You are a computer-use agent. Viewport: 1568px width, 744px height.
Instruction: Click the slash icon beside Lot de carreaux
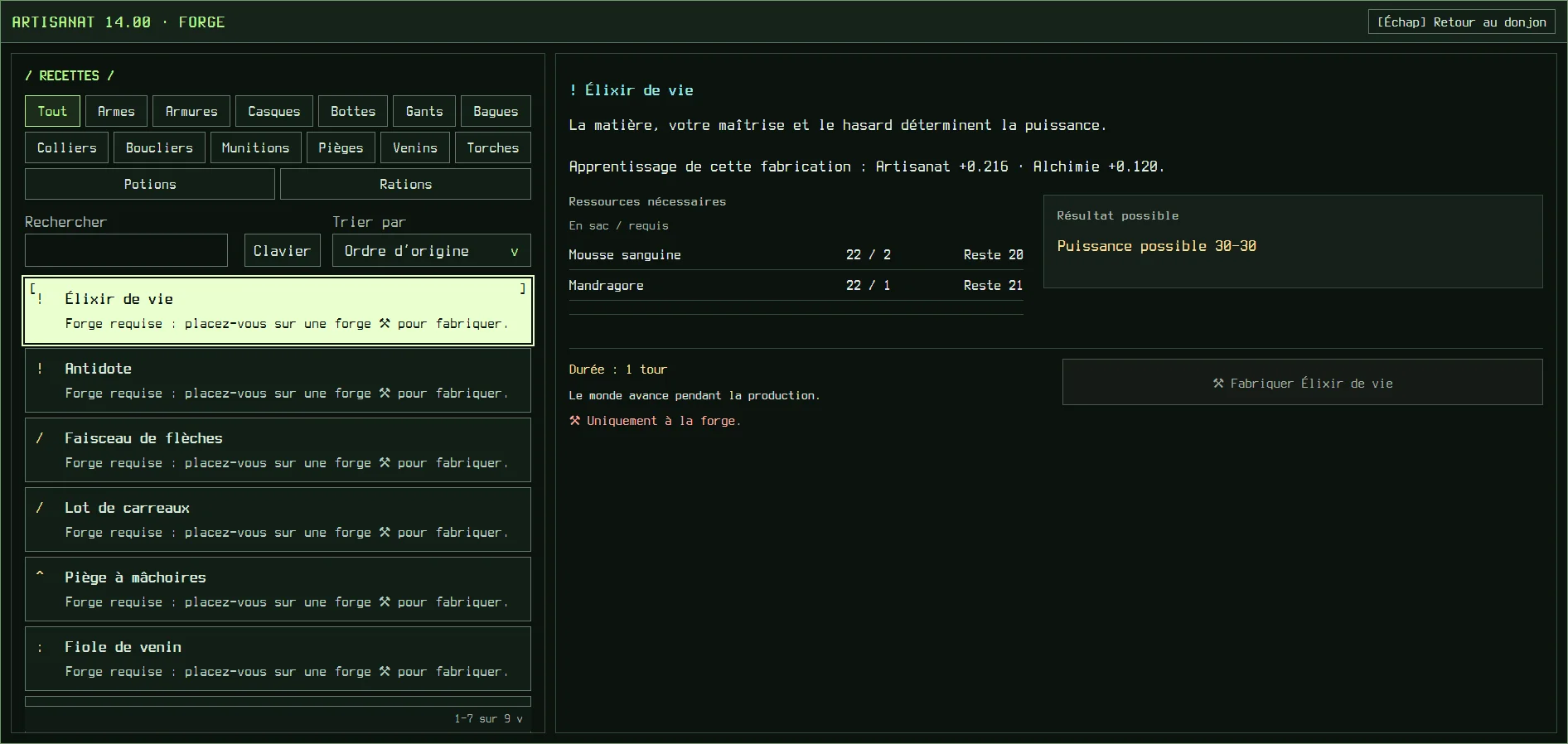point(40,508)
